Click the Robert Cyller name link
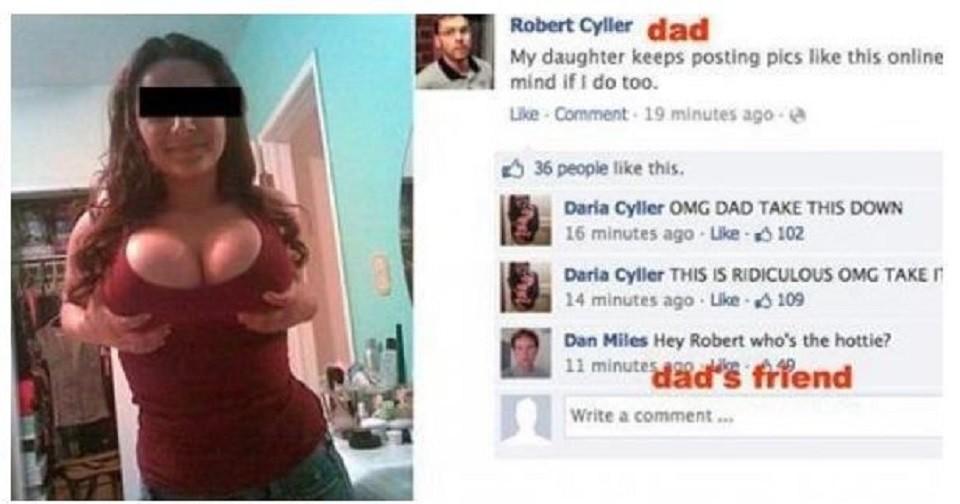Image resolution: width=960 pixels, height=504 pixels. click(571, 26)
